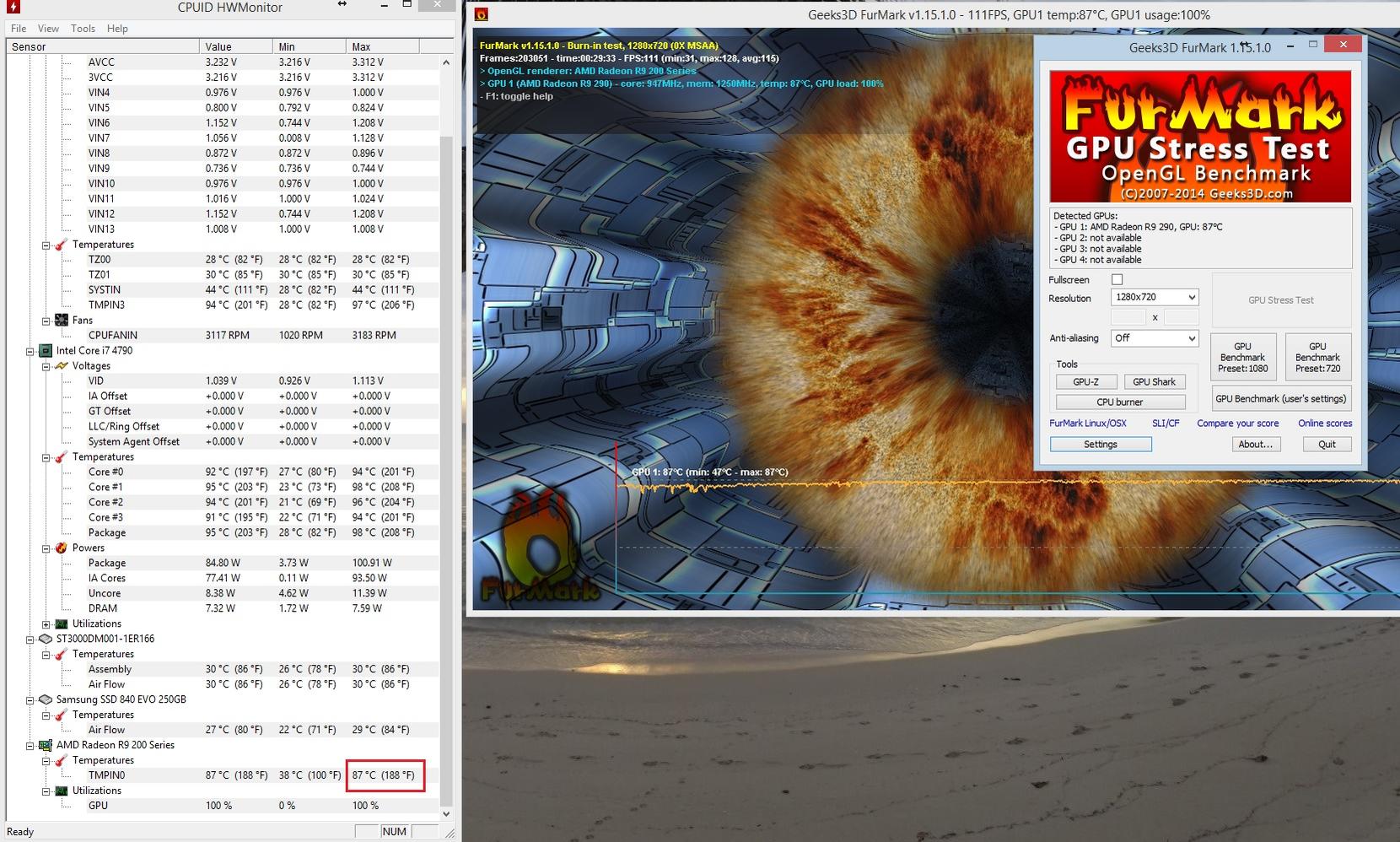Screen dimensions: 1400x842
Task: Open the Compare your score link
Action: click(x=1237, y=424)
